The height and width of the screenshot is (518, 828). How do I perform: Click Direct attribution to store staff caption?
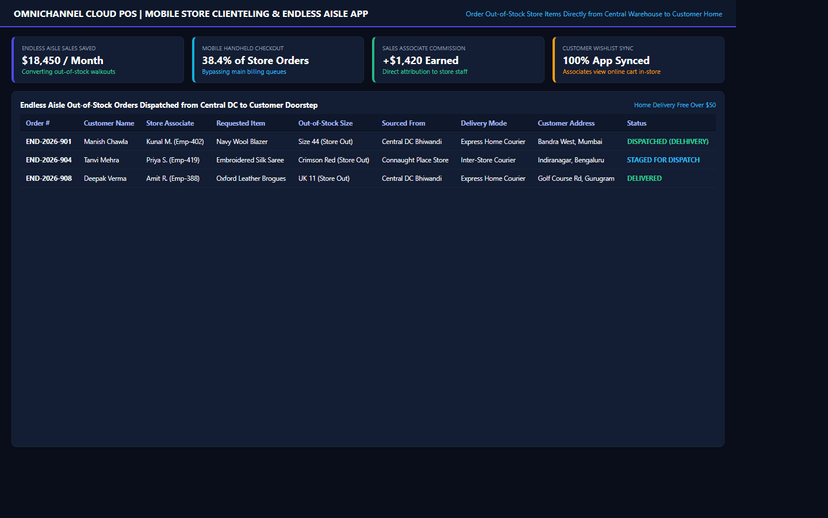click(425, 72)
